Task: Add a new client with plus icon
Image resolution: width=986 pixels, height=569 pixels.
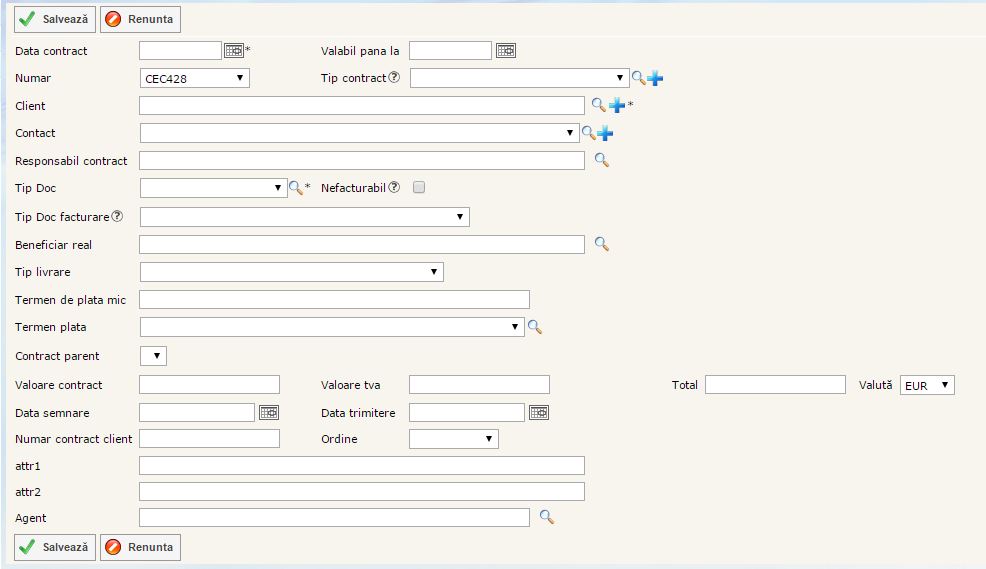Action: [x=617, y=105]
